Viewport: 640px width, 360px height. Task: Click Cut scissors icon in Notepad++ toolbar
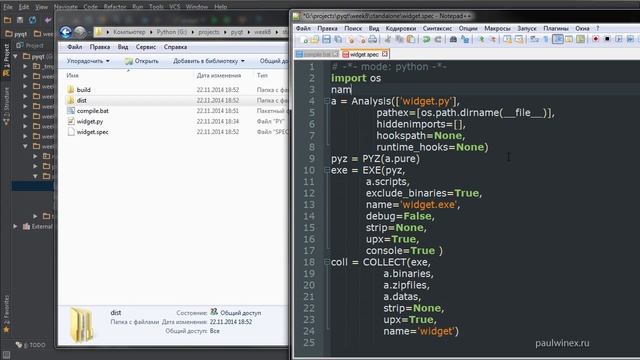click(388, 40)
